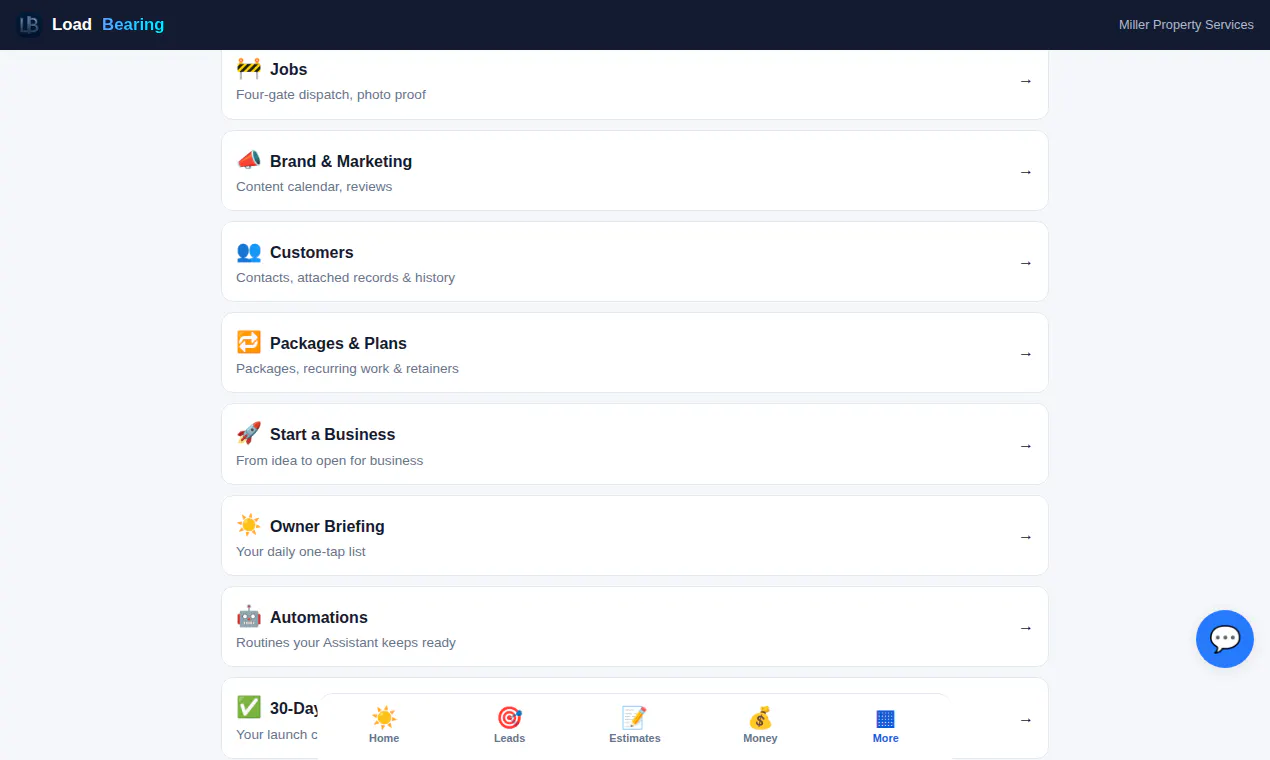The height and width of the screenshot is (760, 1270).
Task: Click the Load Bearing brand name
Action: [x=108, y=24]
